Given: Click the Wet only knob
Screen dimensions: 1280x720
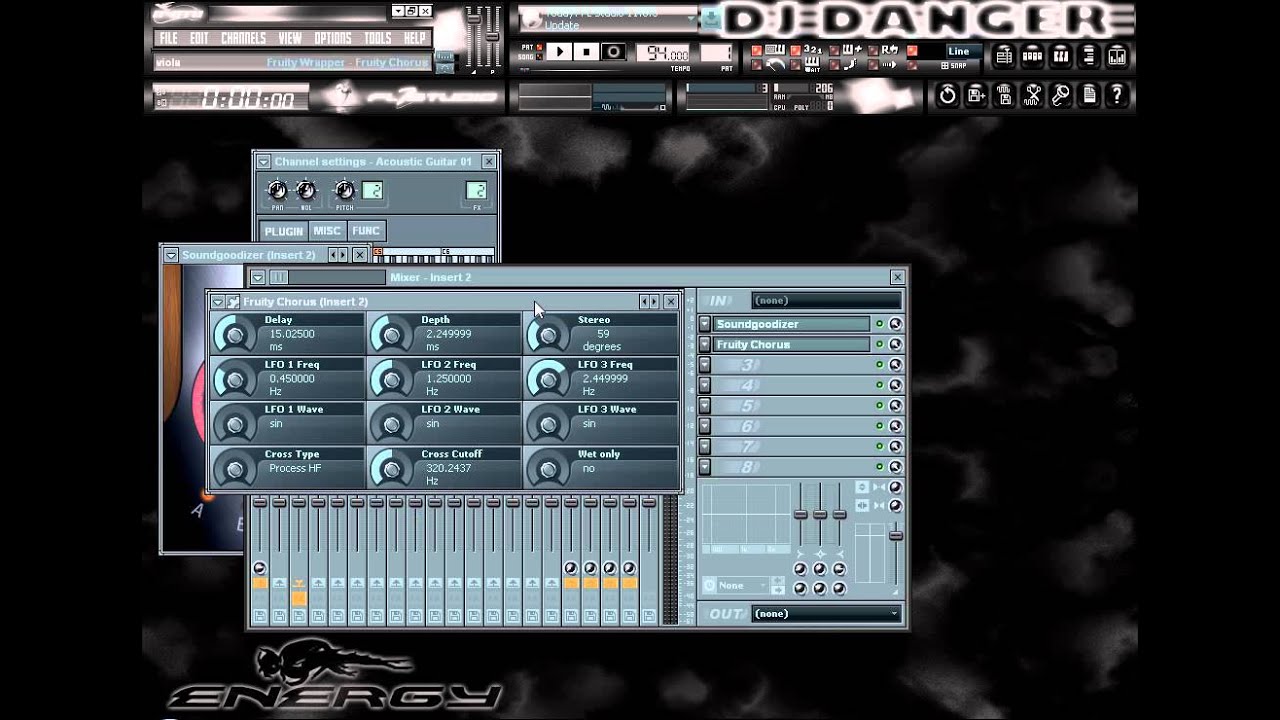Looking at the screenshot, I should pyautogui.click(x=547, y=469).
